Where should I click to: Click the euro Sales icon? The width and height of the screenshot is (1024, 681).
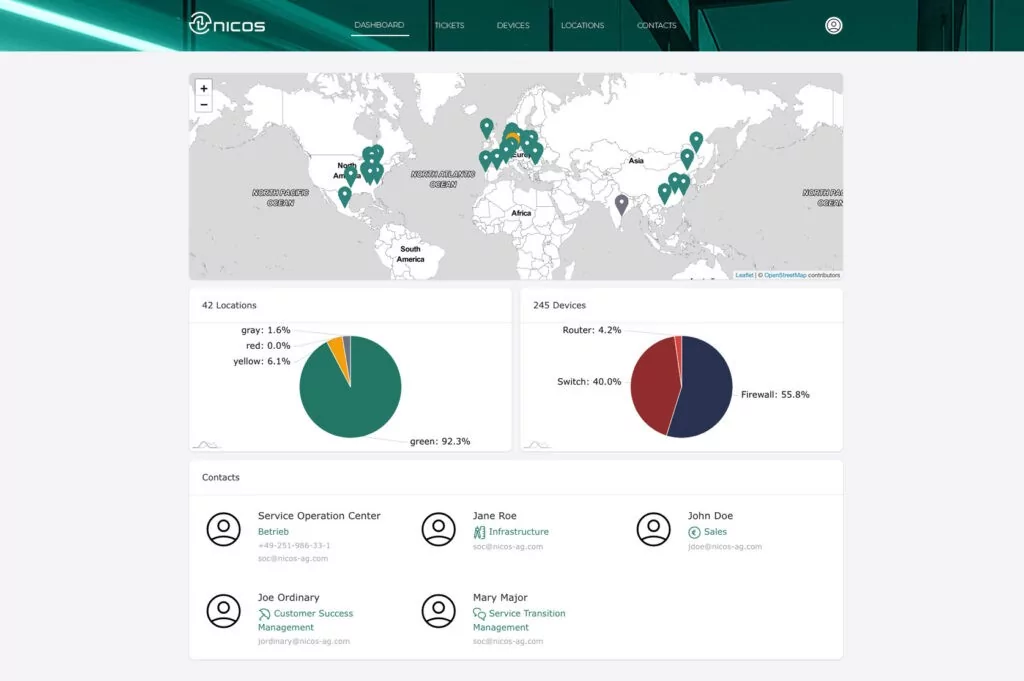[x=694, y=533]
